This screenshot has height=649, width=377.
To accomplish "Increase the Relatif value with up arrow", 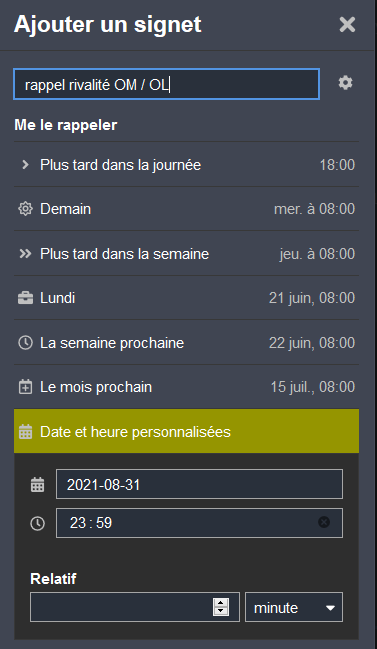I will [221, 603].
